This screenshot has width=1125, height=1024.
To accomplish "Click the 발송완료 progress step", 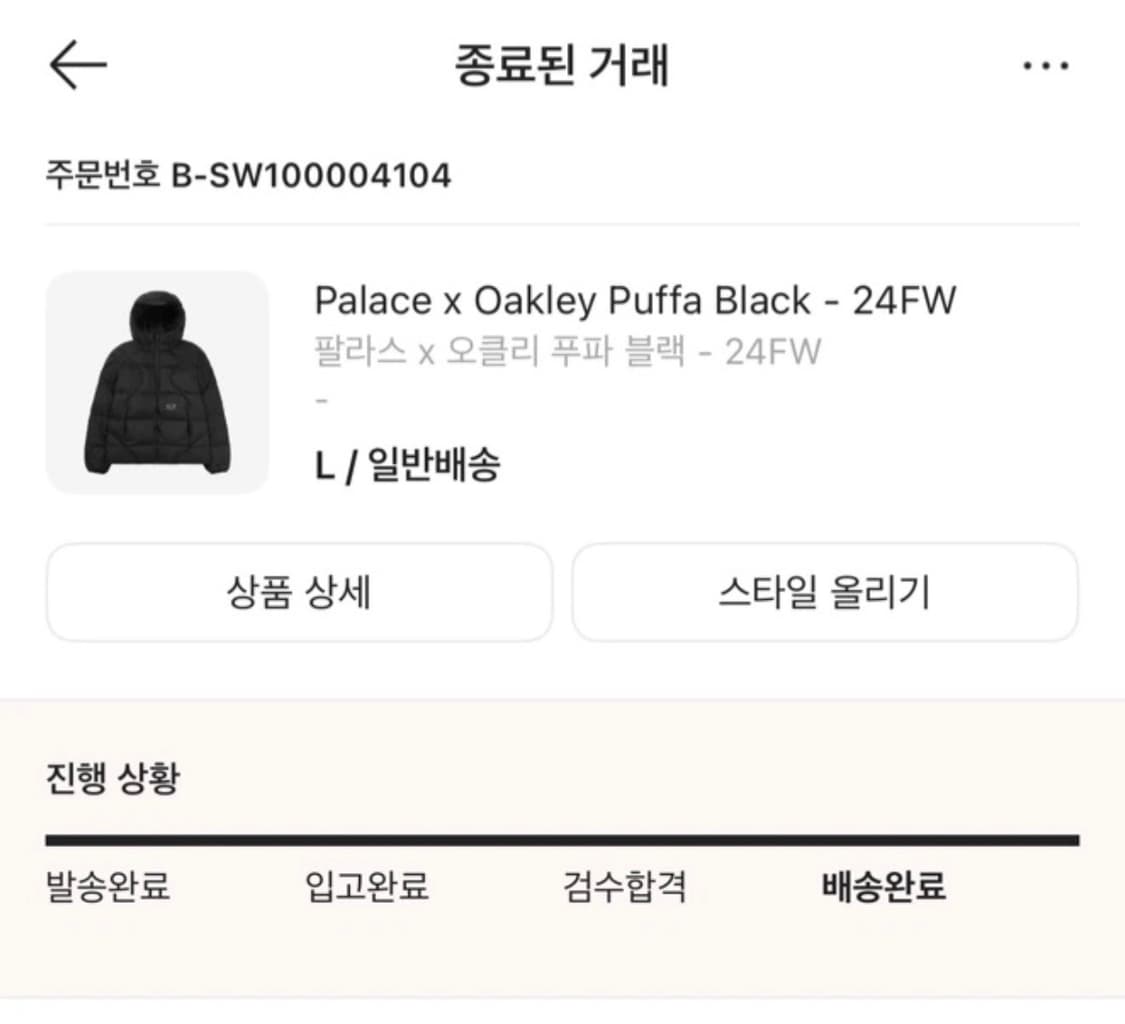I will click(107, 888).
